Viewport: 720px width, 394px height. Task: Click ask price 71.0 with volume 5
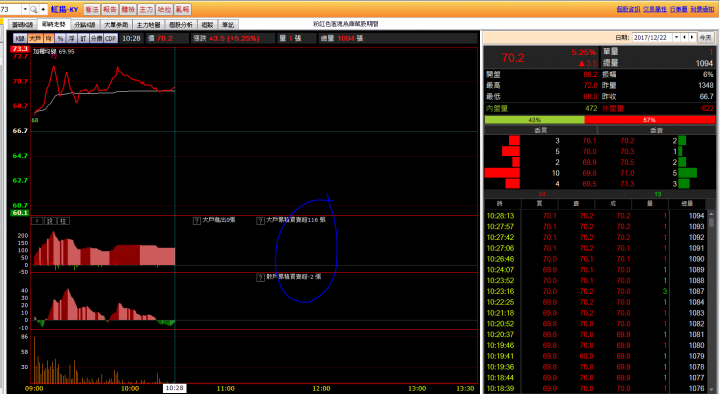coord(627,173)
